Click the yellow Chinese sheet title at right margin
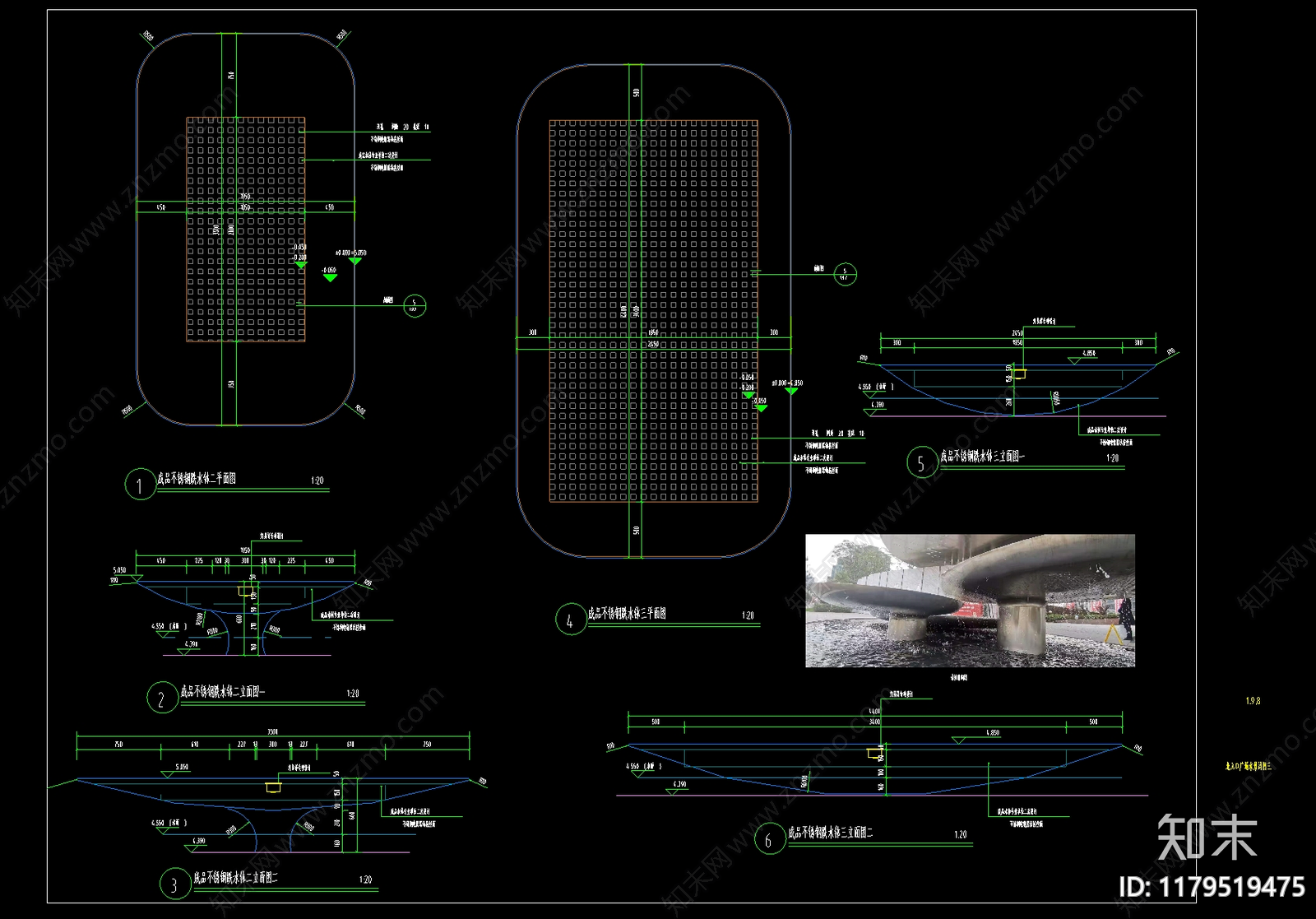The height and width of the screenshot is (919, 1316). 1249,766
